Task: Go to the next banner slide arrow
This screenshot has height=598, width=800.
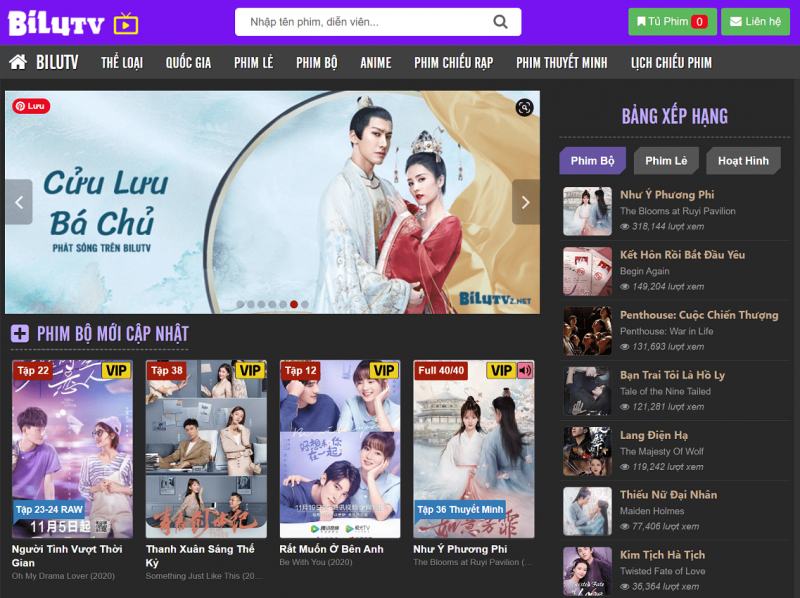Action: coord(525,202)
